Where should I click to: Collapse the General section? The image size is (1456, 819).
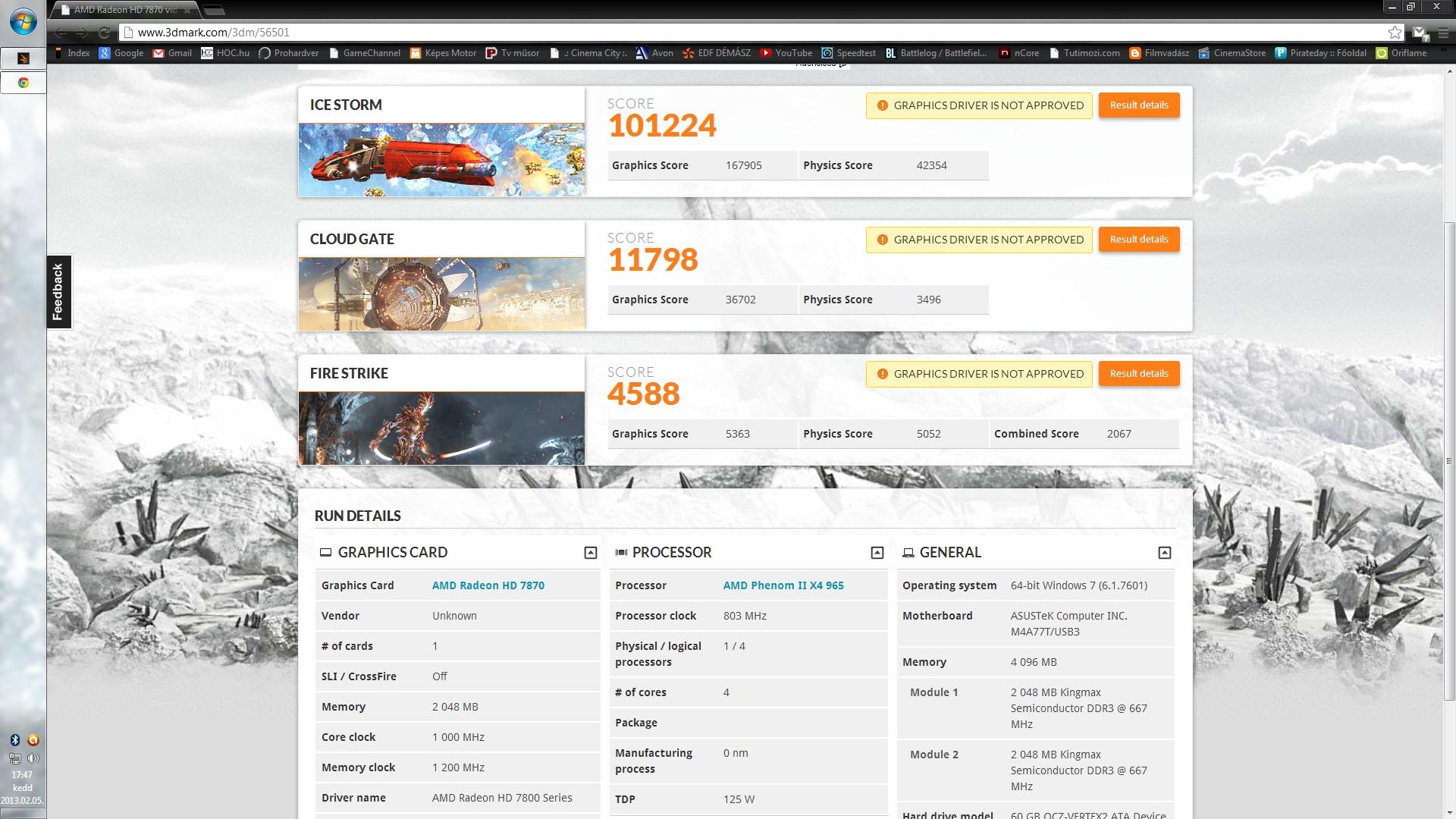pos(1165,553)
